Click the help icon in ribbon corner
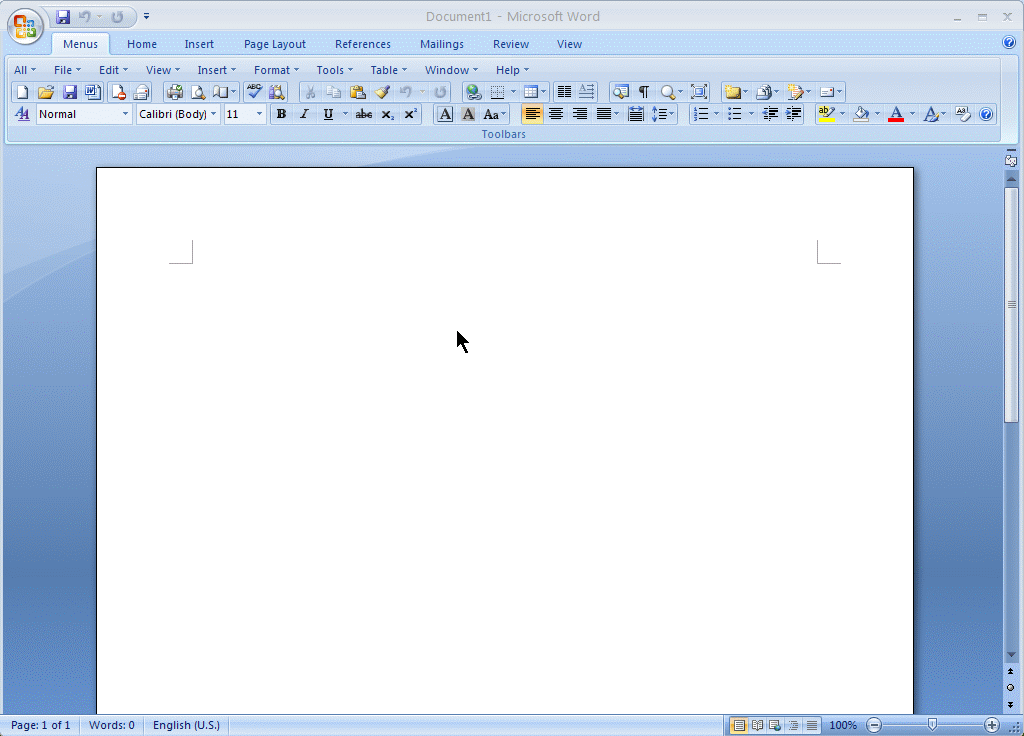 point(1008,42)
